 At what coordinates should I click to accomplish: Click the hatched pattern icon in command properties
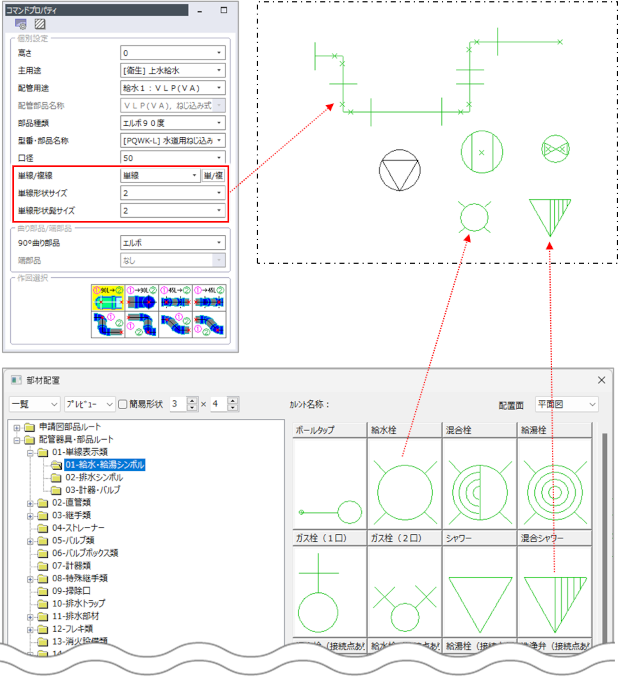click(x=39, y=22)
